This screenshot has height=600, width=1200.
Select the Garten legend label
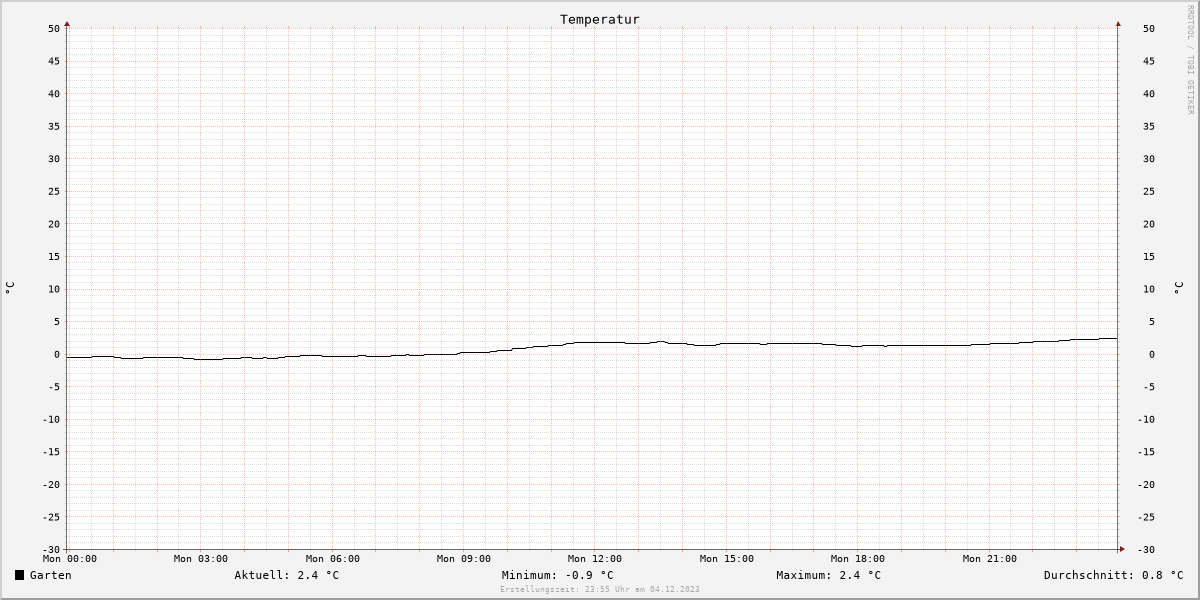[51, 575]
